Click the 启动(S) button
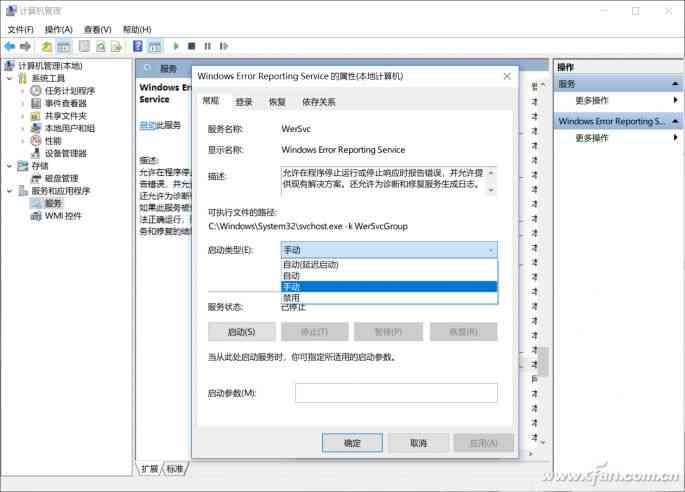This screenshot has width=685, height=492. [x=242, y=332]
